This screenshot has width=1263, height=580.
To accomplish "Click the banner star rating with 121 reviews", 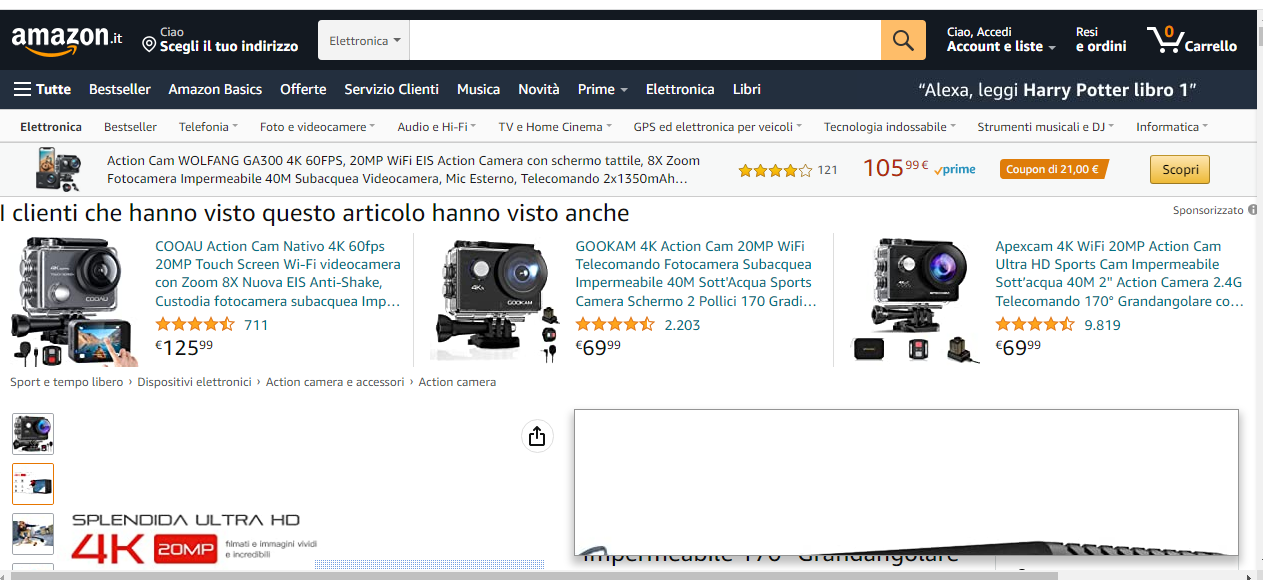I will (x=775, y=170).
